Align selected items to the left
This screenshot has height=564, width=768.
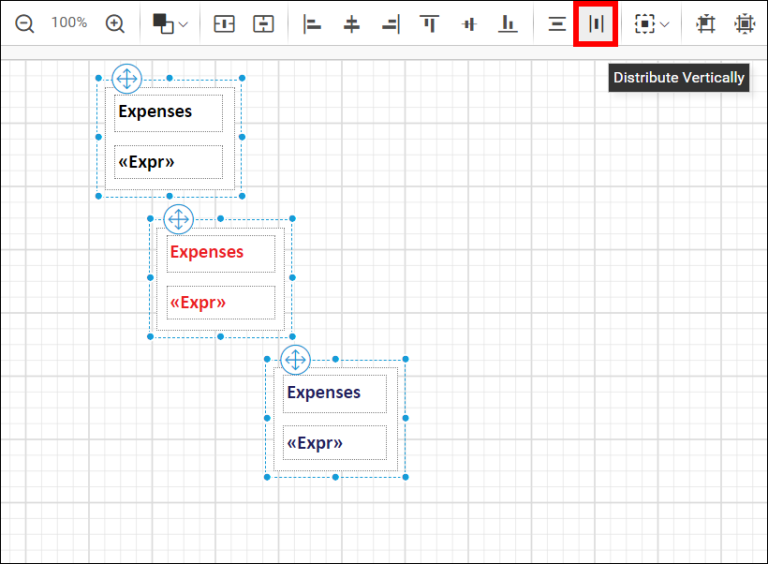(x=313, y=23)
